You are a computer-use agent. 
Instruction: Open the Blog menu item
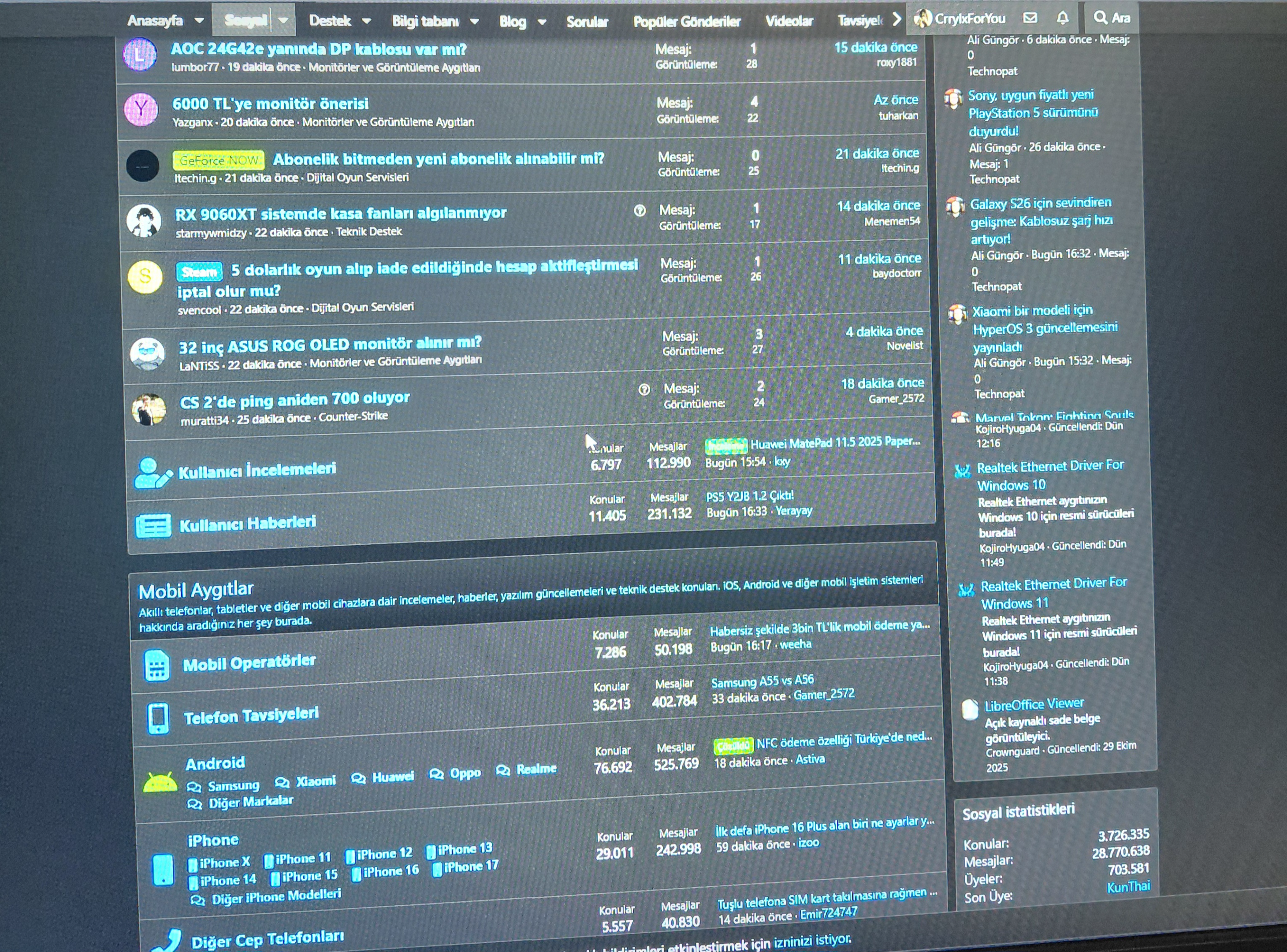[x=513, y=22]
